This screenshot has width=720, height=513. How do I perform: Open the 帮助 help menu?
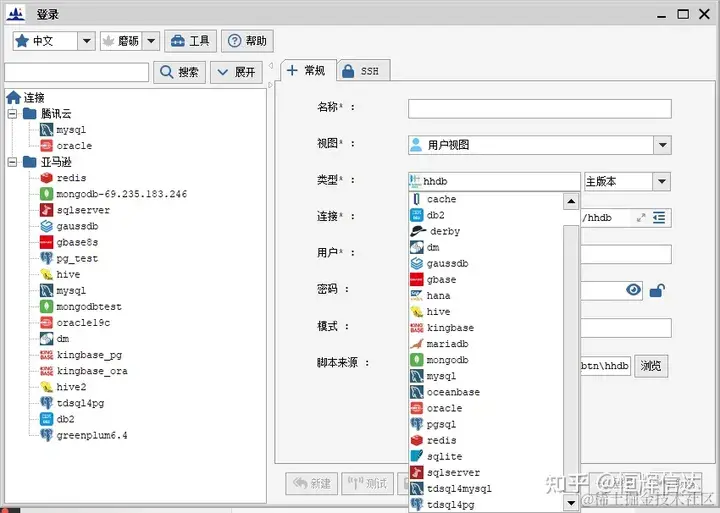coord(247,41)
